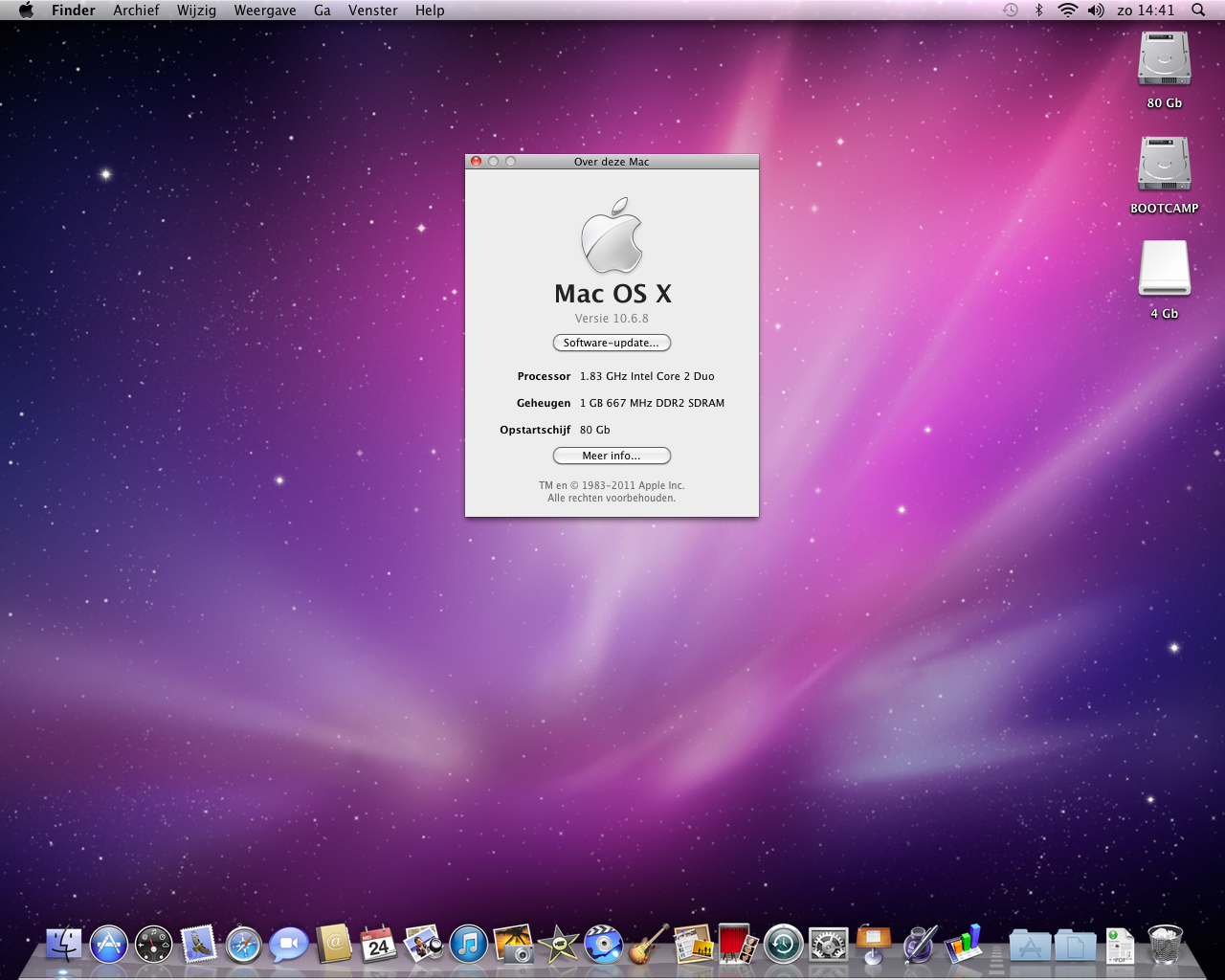This screenshot has width=1225, height=980.
Task: Open the Trash in the Dock
Action: click(x=1165, y=945)
